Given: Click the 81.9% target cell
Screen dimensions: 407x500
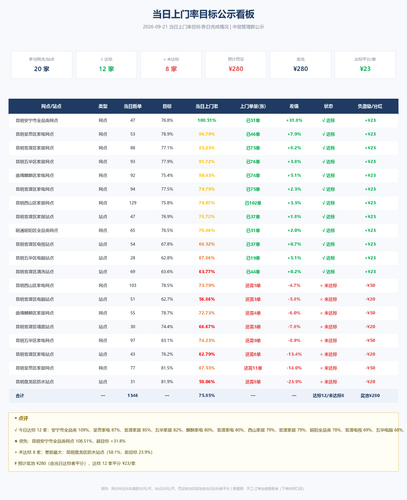Looking at the screenshot, I should (x=167, y=382).
